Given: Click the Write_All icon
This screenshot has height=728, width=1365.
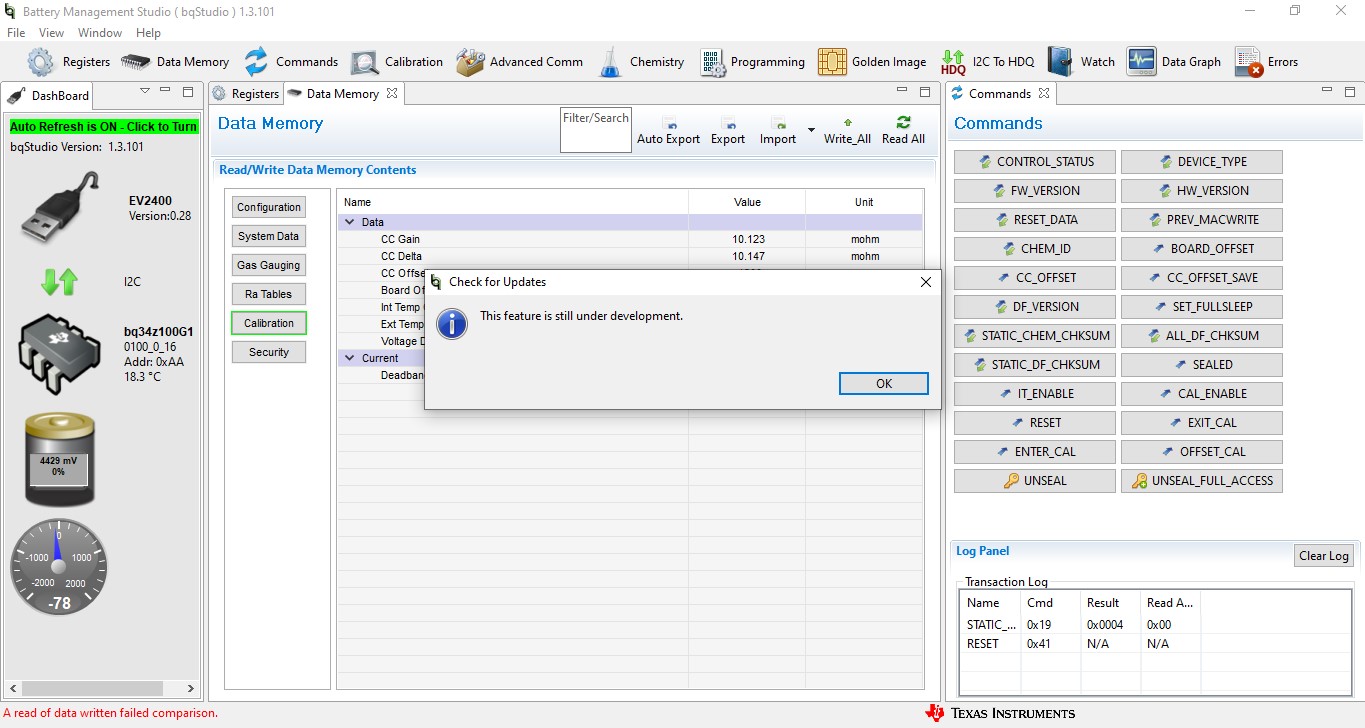Looking at the screenshot, I should click(847, 123).
